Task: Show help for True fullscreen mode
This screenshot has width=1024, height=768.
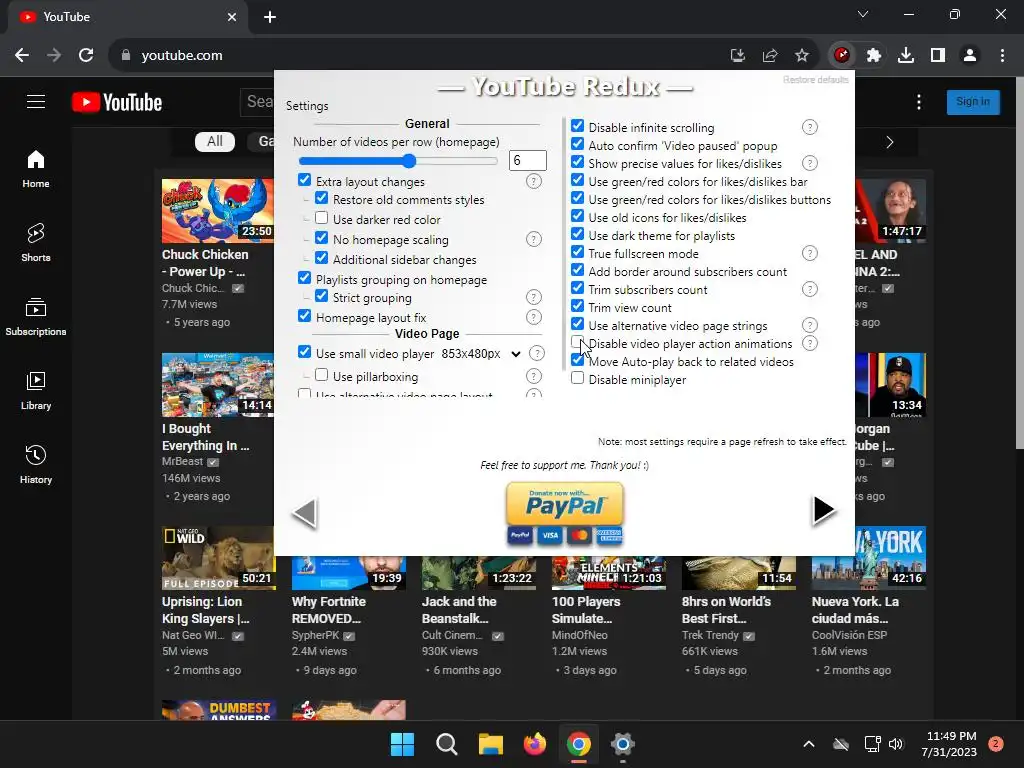Action: [x=810, y=253]
